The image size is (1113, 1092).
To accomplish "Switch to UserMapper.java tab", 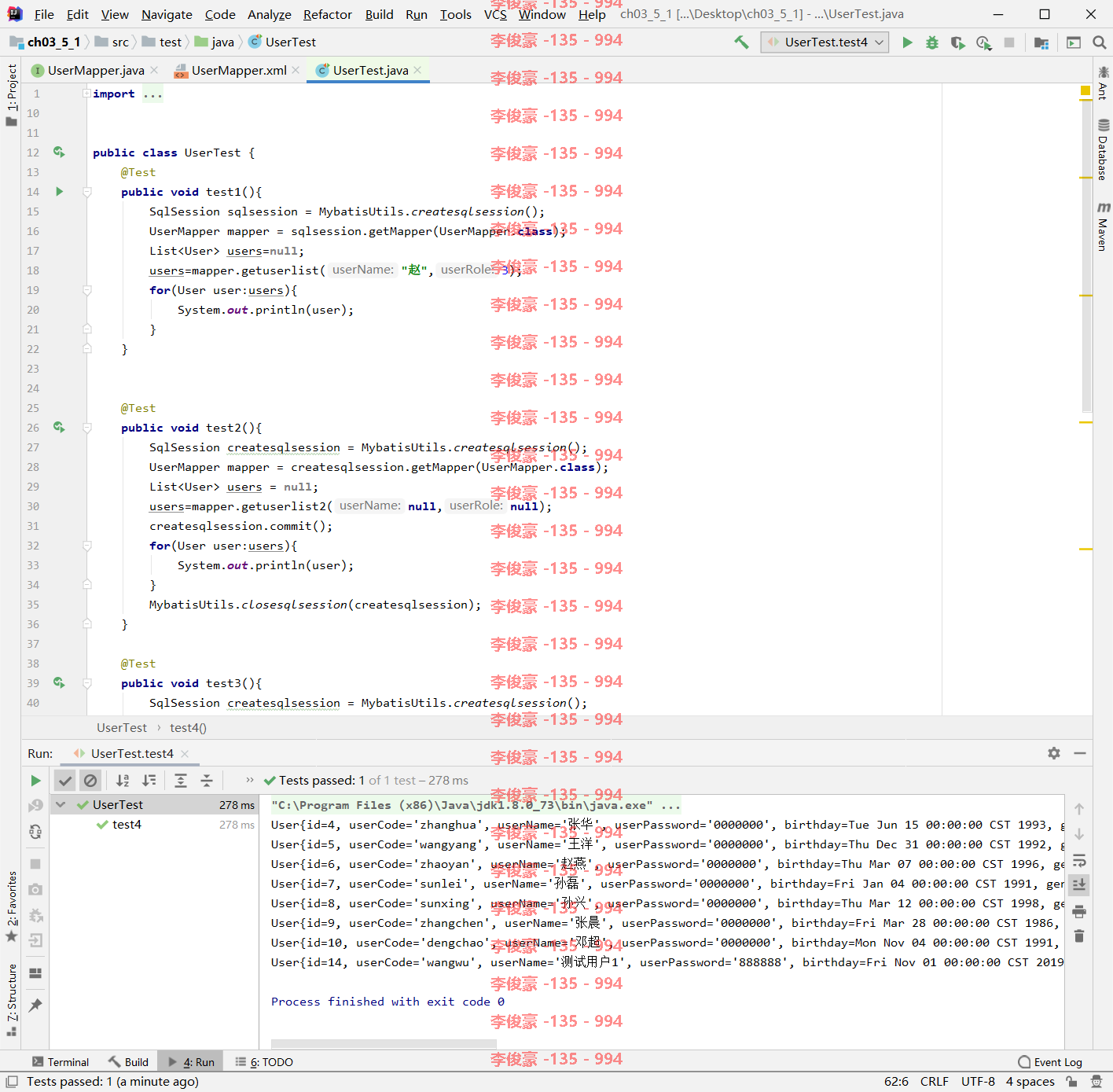I will (x=96, y=71).
